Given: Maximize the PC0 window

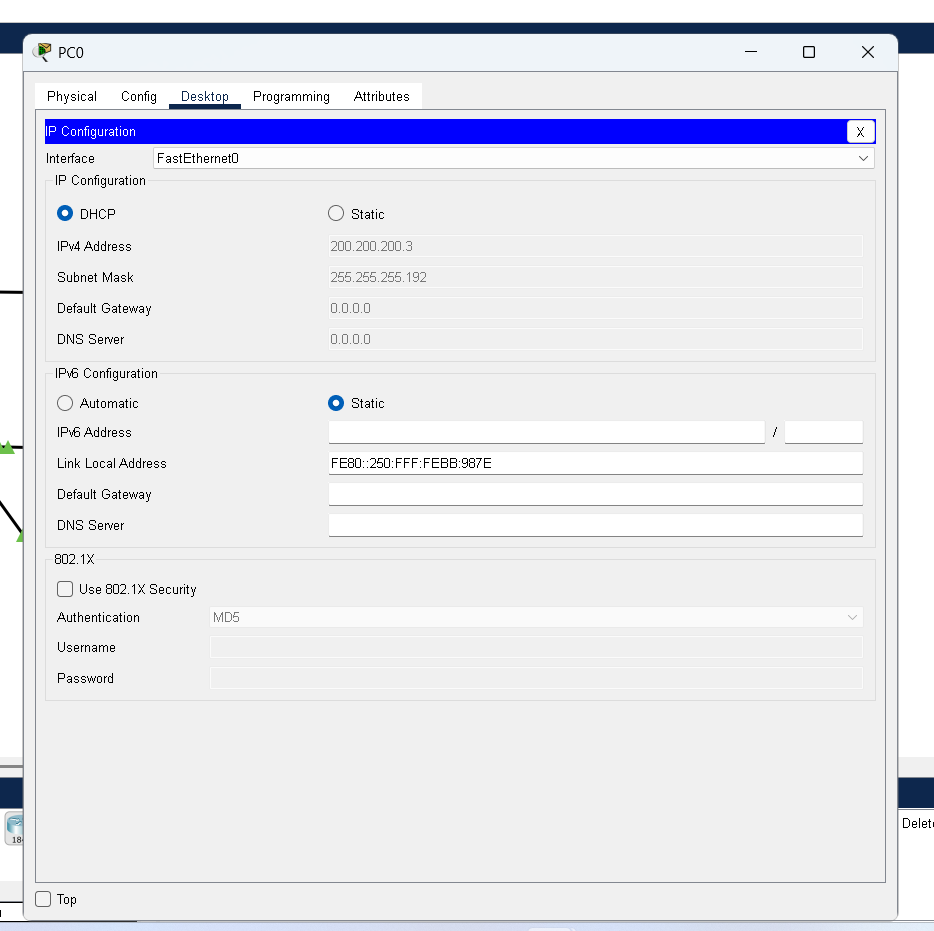Looking at the screenshot, I should [x=809, y=52].
